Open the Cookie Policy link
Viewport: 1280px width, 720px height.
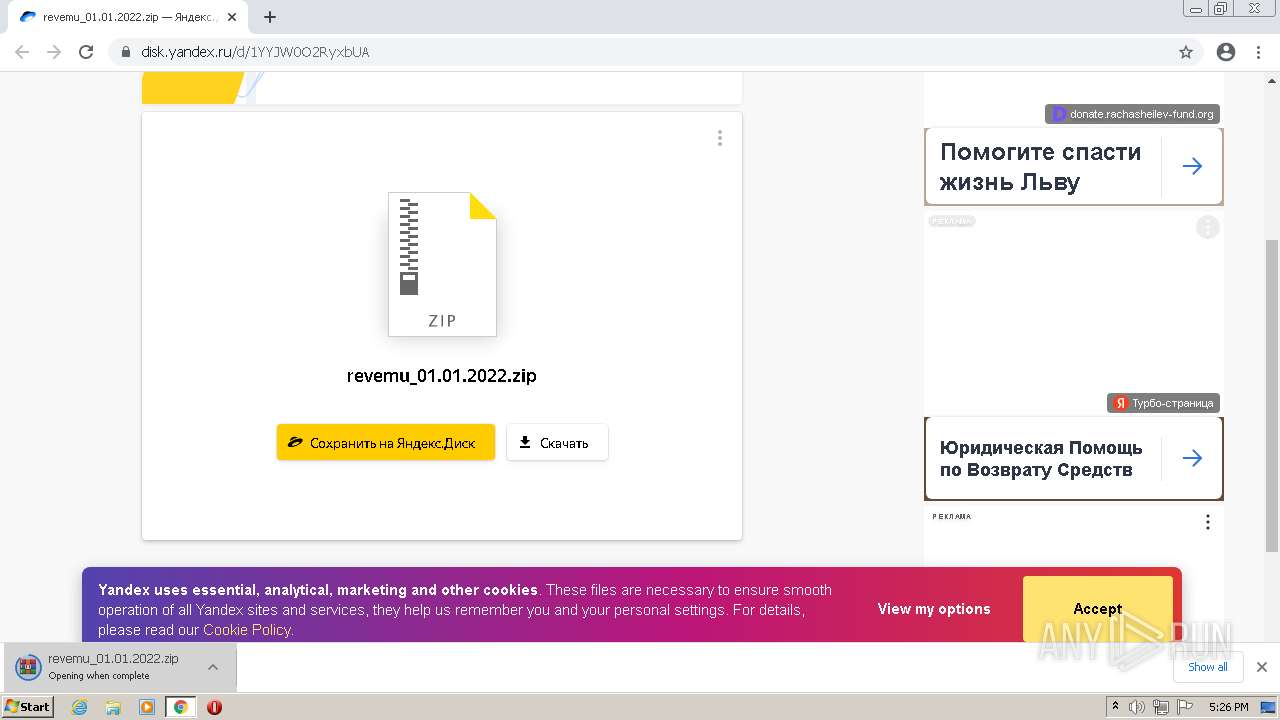tap(247, 630)
